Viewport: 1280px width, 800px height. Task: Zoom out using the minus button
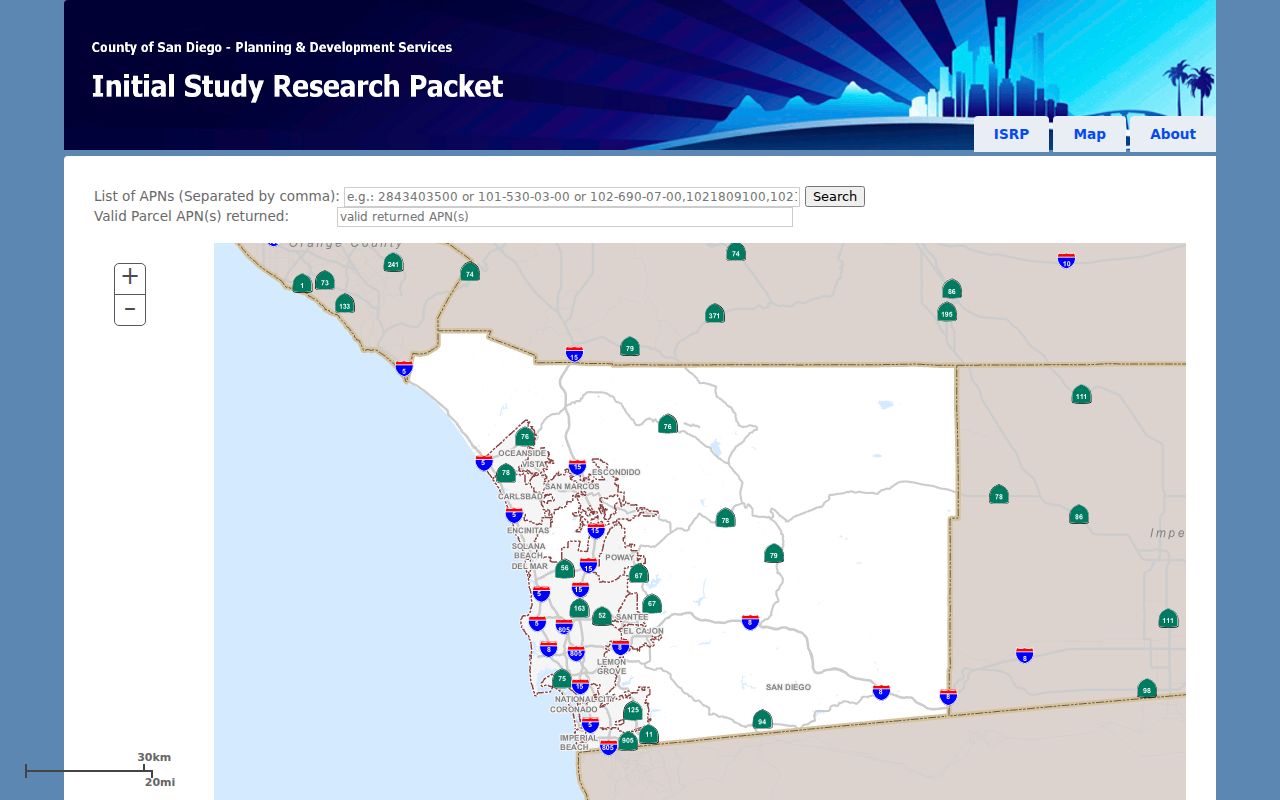click(130, 310)
